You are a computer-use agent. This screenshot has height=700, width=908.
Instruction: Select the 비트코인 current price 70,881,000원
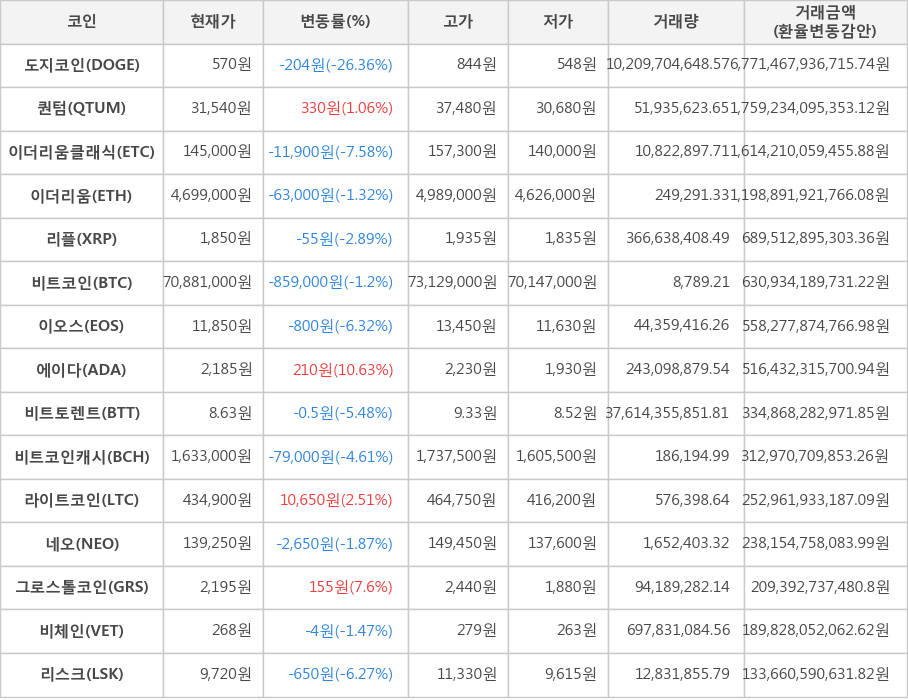pos(208,283)
